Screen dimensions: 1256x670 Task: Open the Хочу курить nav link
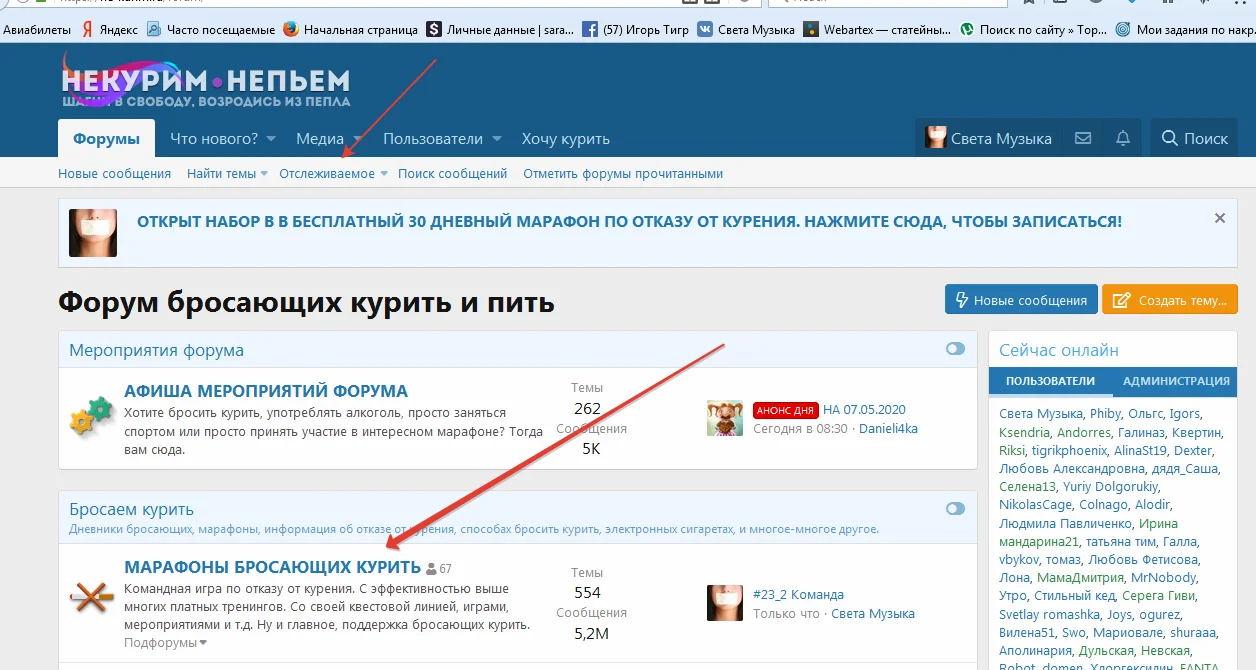click(x=565, y=139)
